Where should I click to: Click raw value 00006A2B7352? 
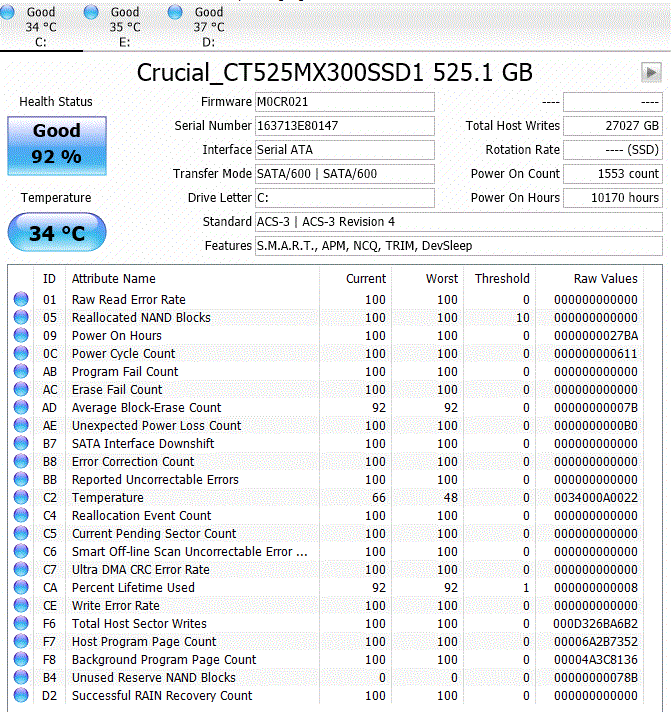coord(596,642)
